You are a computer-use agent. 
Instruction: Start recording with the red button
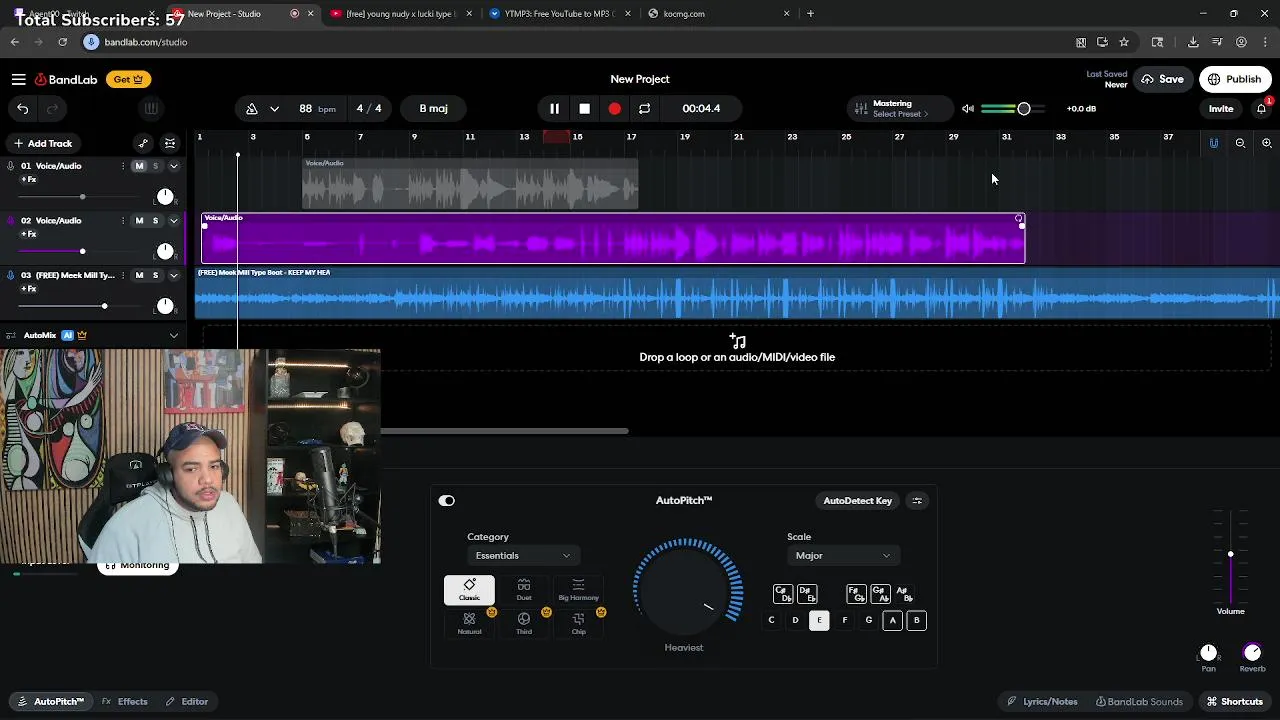[x=614, y=108]
